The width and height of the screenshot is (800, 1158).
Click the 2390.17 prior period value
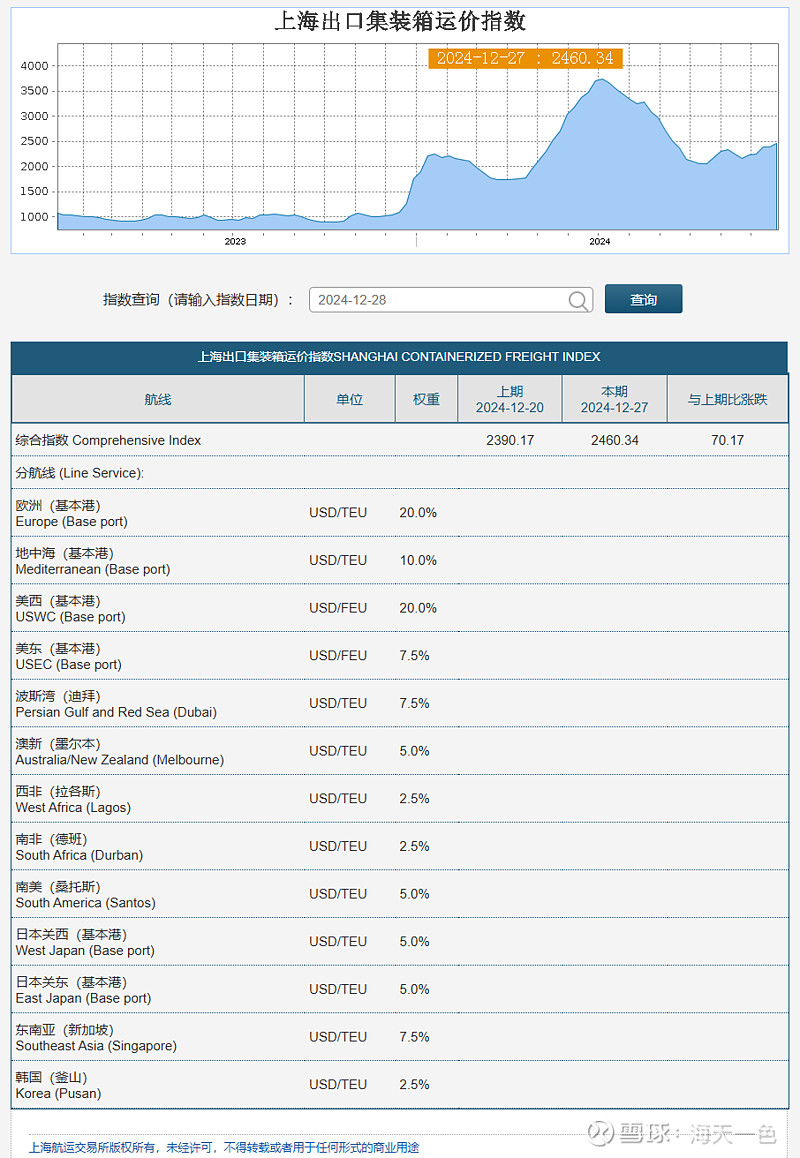511,440
